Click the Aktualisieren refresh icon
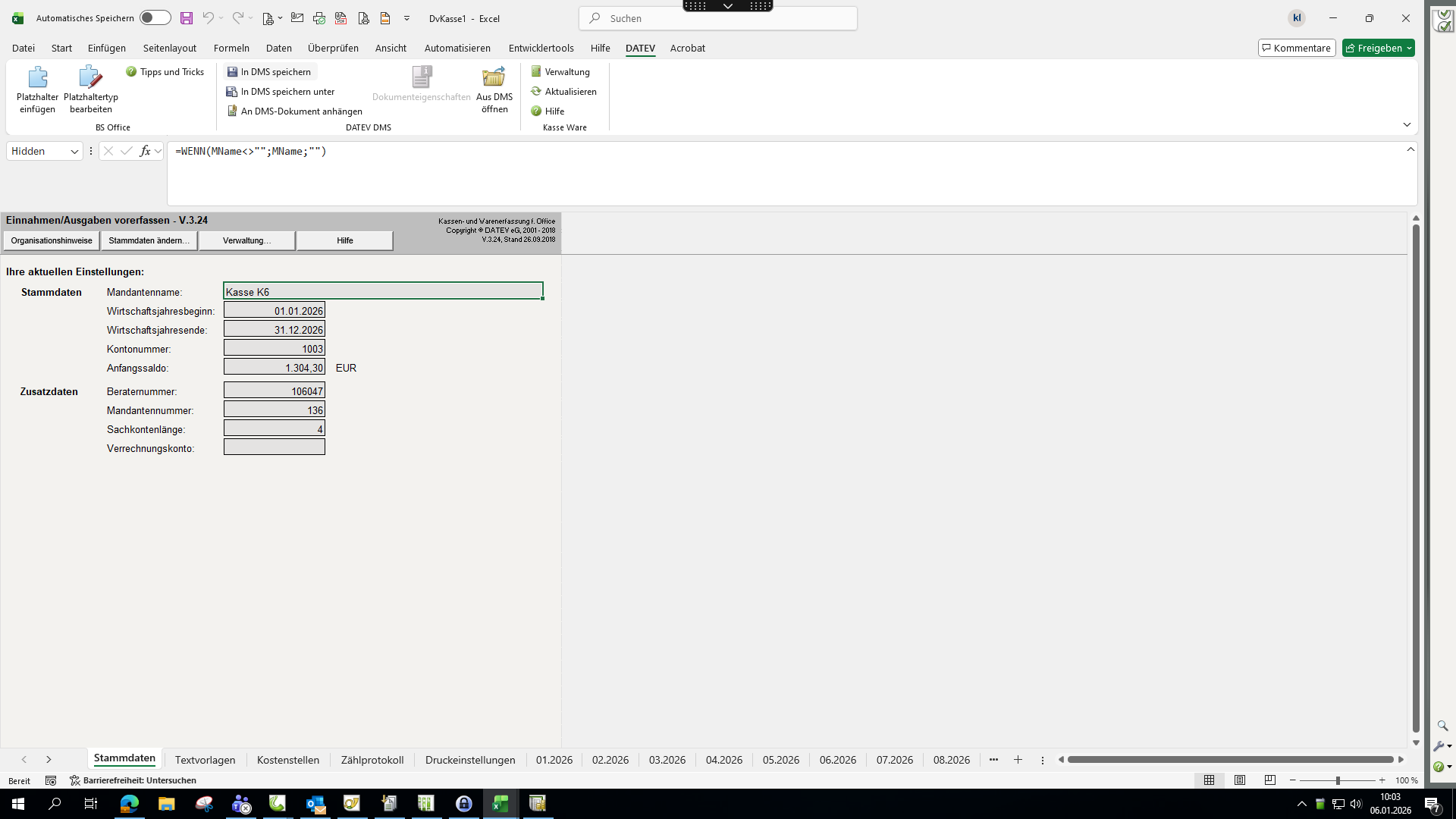1456x819 pixels. coord(536,92)
